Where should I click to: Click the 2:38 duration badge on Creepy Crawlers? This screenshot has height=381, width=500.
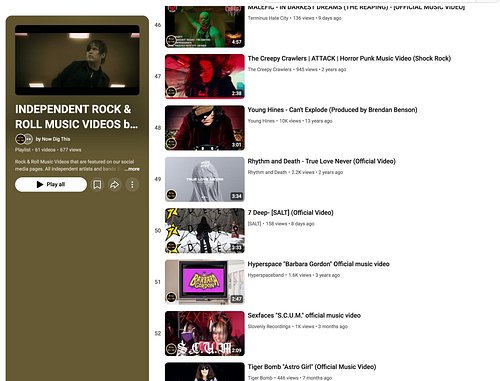point(236,93)
